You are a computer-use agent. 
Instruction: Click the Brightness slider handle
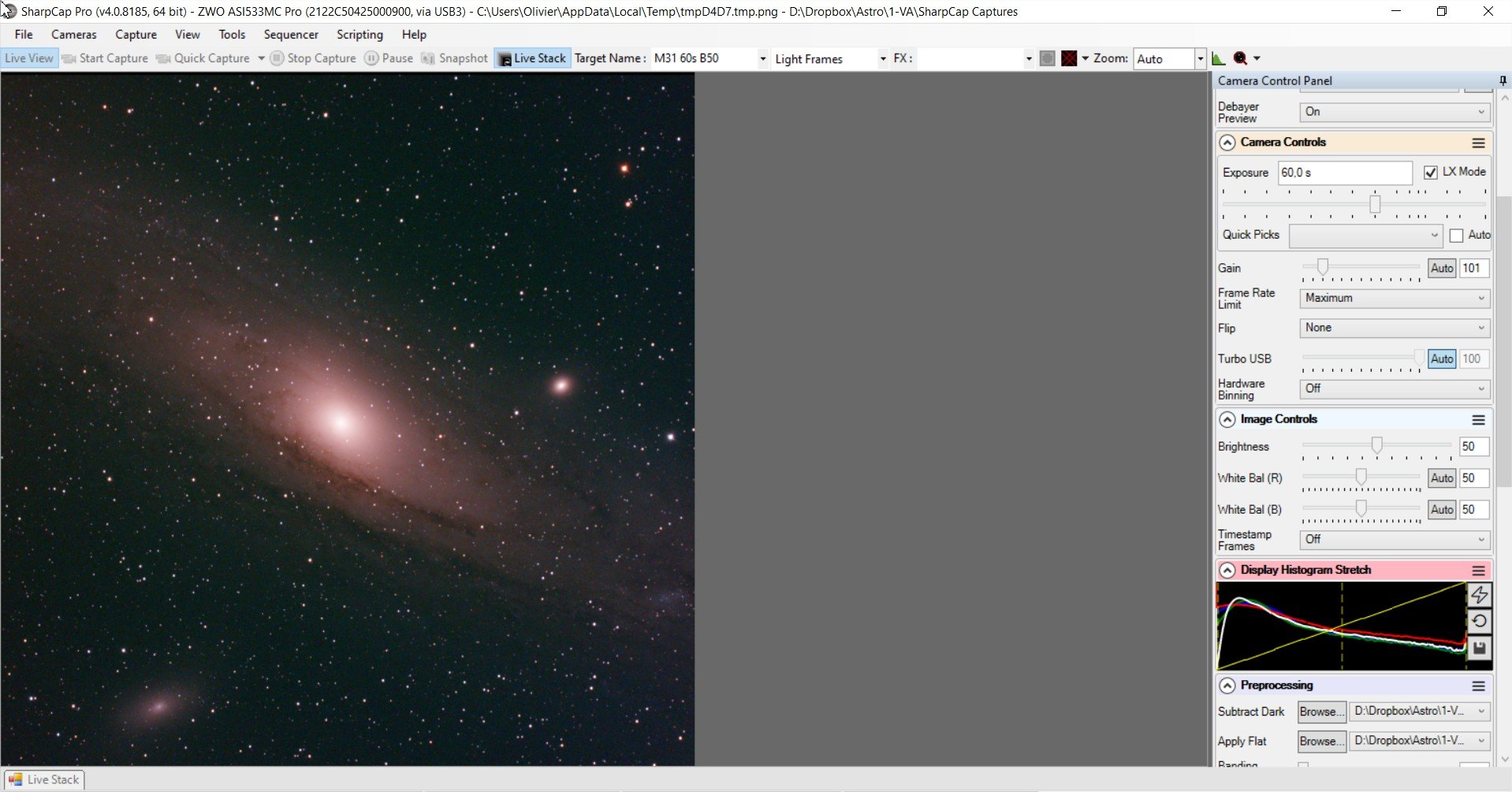1376,445
